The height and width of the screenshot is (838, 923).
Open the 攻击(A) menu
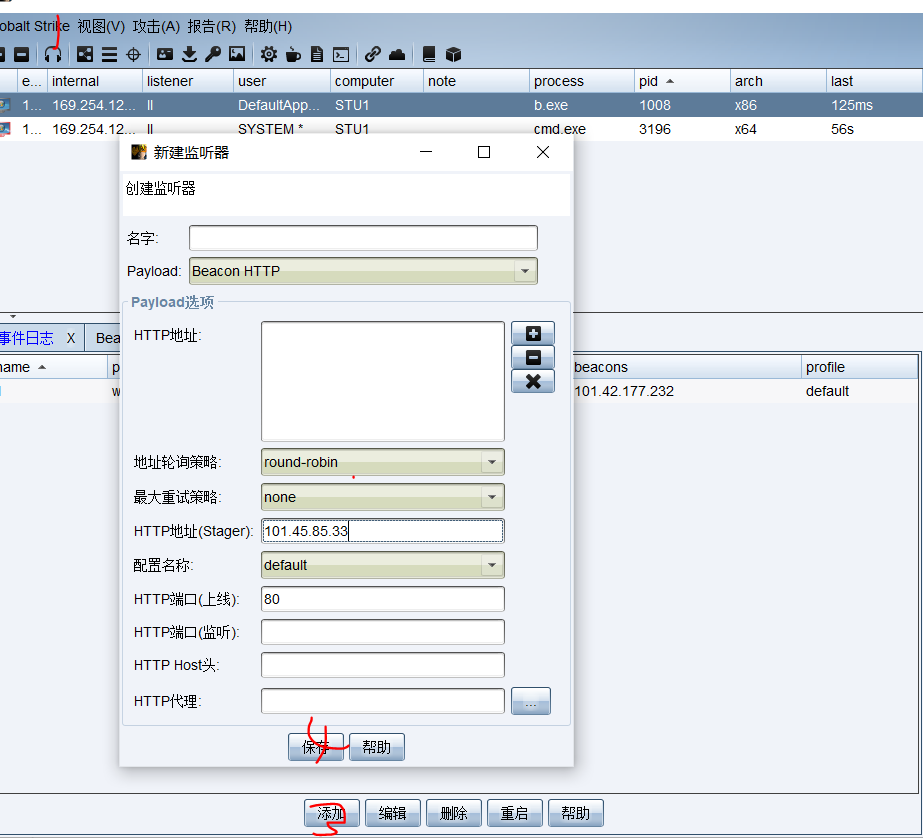tap(156, 26)
